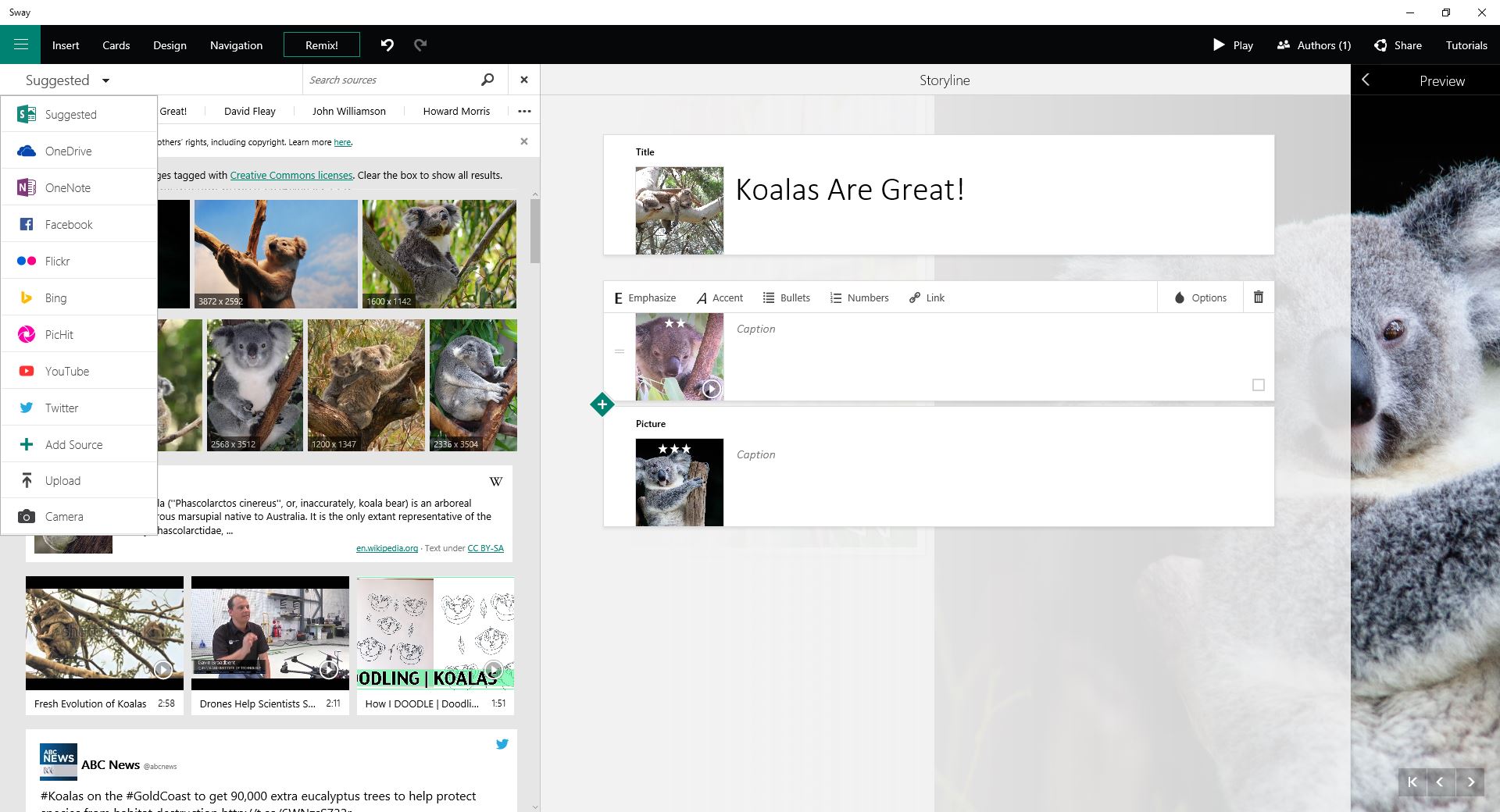Add content with the green plus button
The width and height of the screenshot is (1500, 812).
click(x=602, y=404)
